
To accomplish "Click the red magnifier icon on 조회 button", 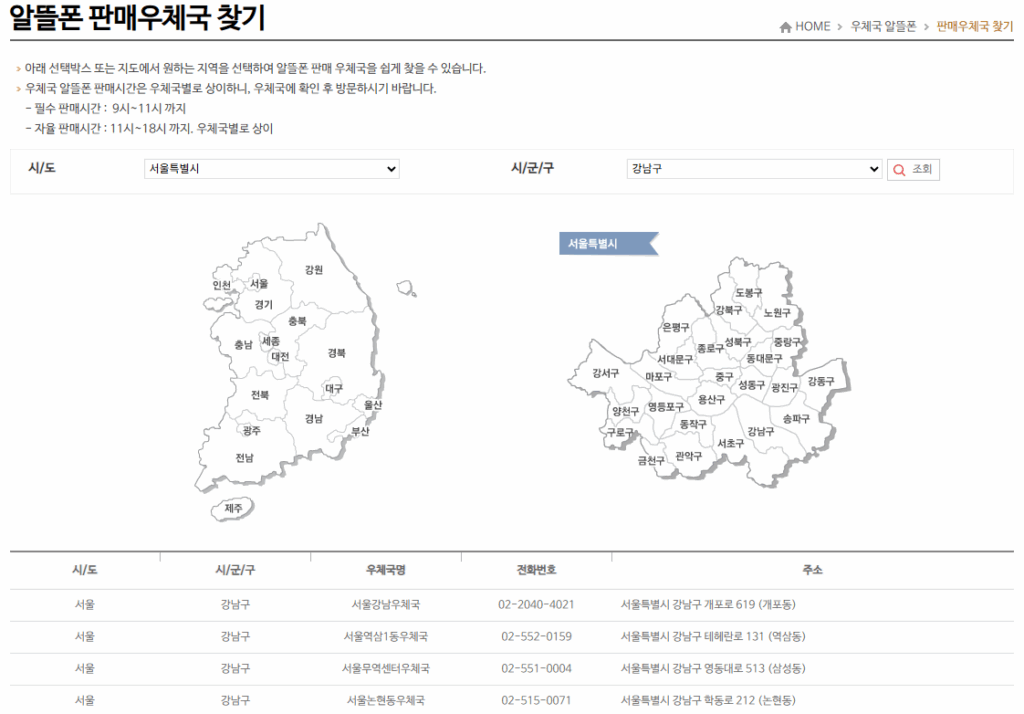I will [899, 168].
